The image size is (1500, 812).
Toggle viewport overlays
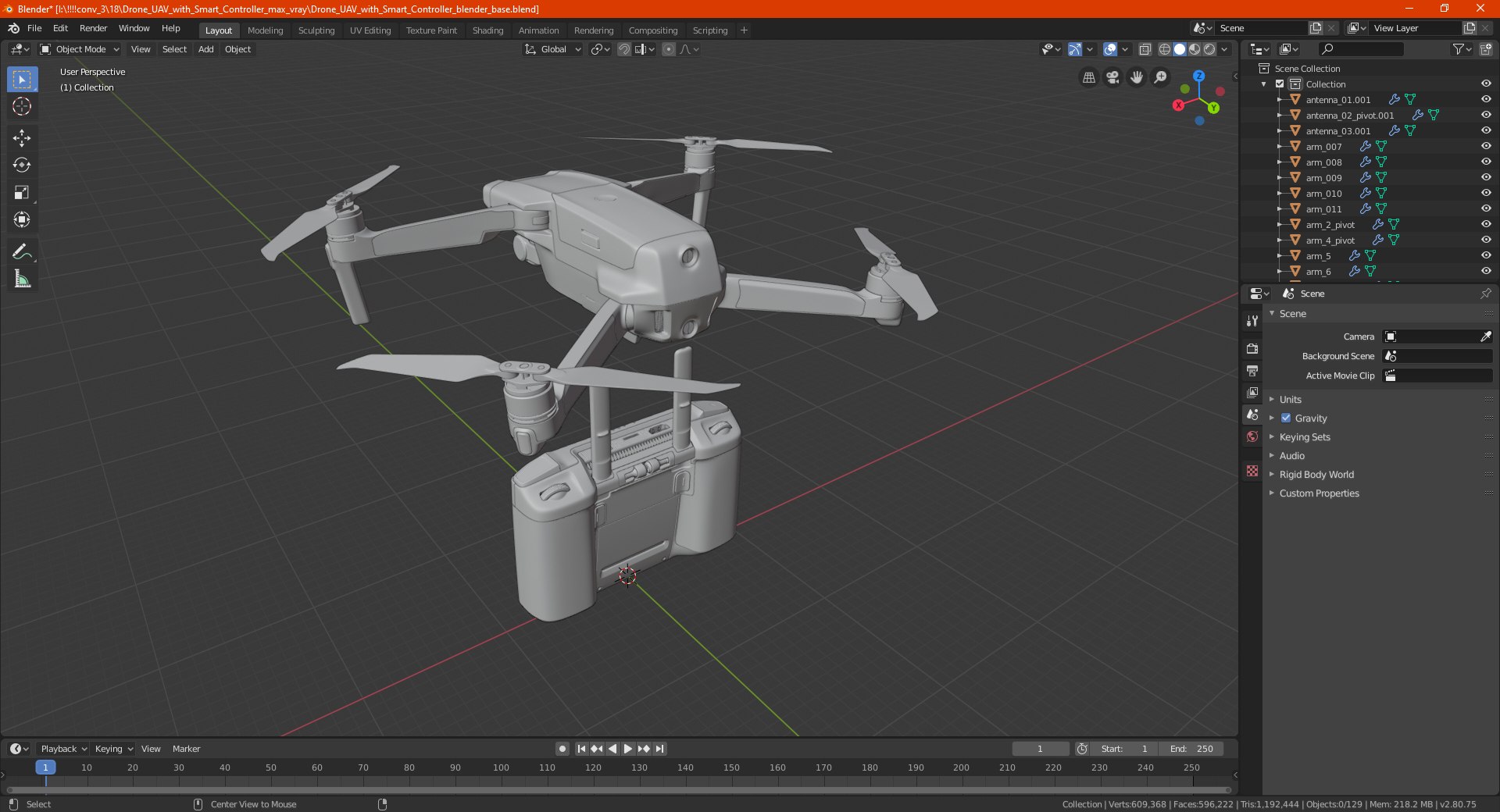click(x=1110, y=49)
